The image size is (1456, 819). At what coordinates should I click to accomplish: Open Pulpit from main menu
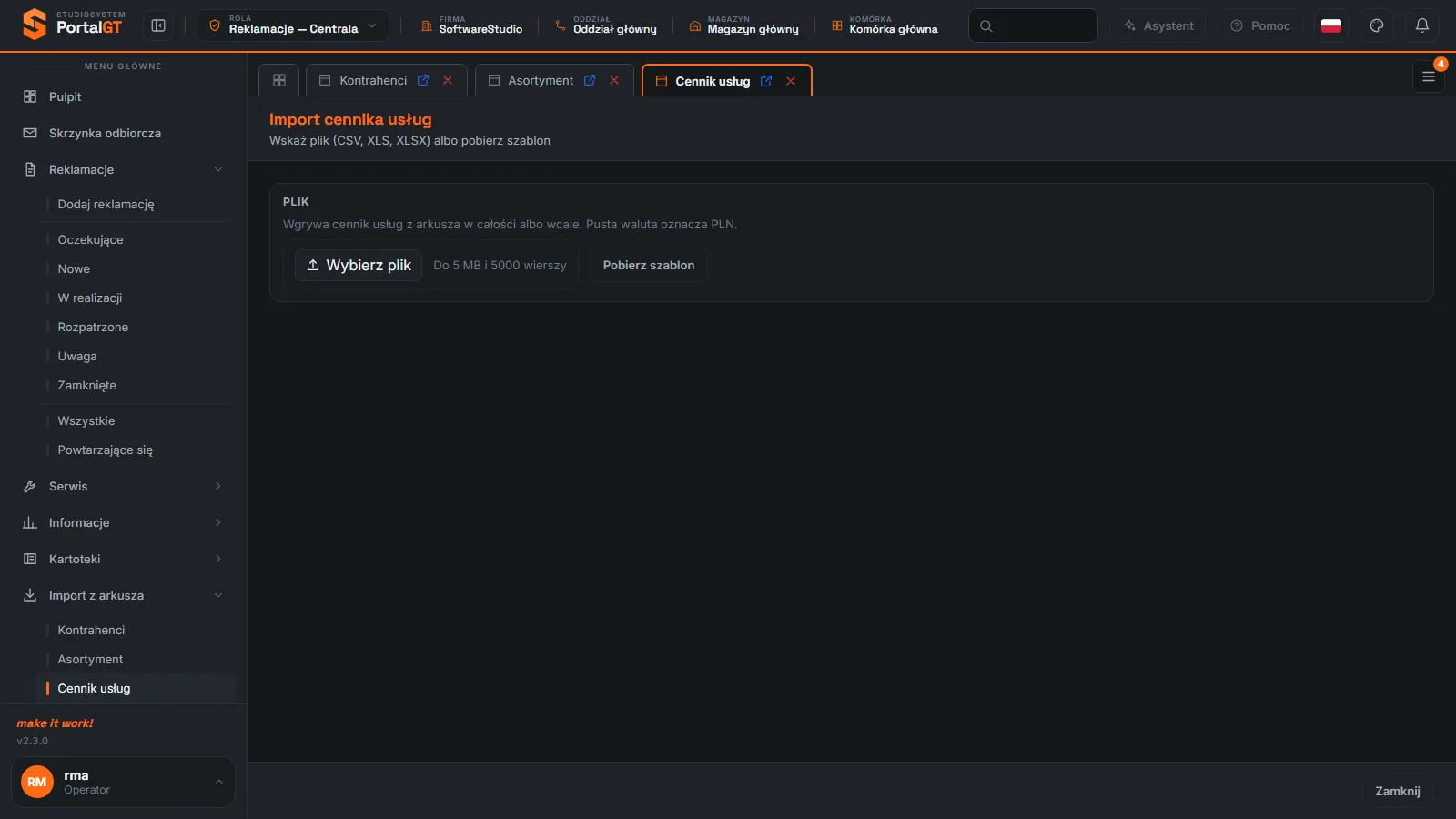(x=123, y=96)
